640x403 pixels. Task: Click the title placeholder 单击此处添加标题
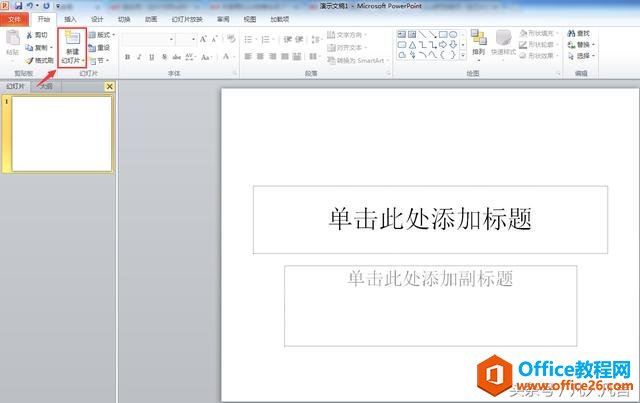429,218
